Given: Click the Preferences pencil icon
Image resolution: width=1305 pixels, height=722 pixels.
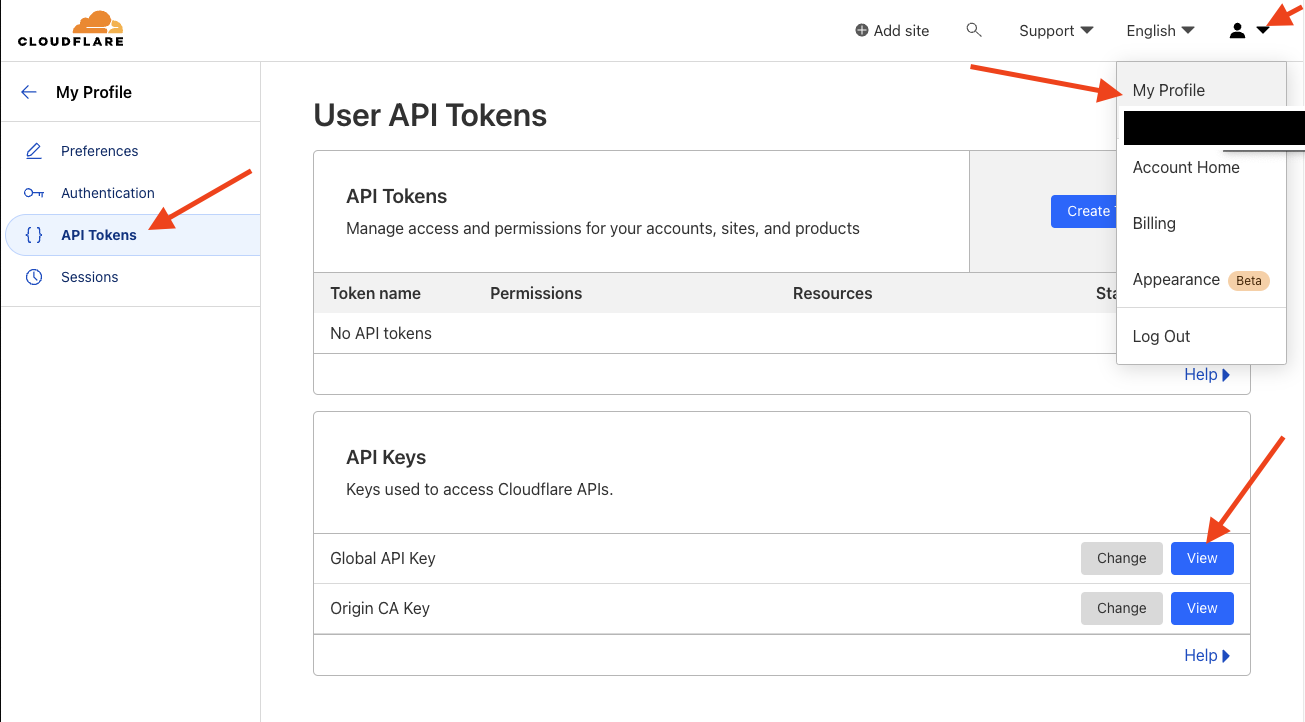Looking at the screenshot, I should click(x=34, y=151).
